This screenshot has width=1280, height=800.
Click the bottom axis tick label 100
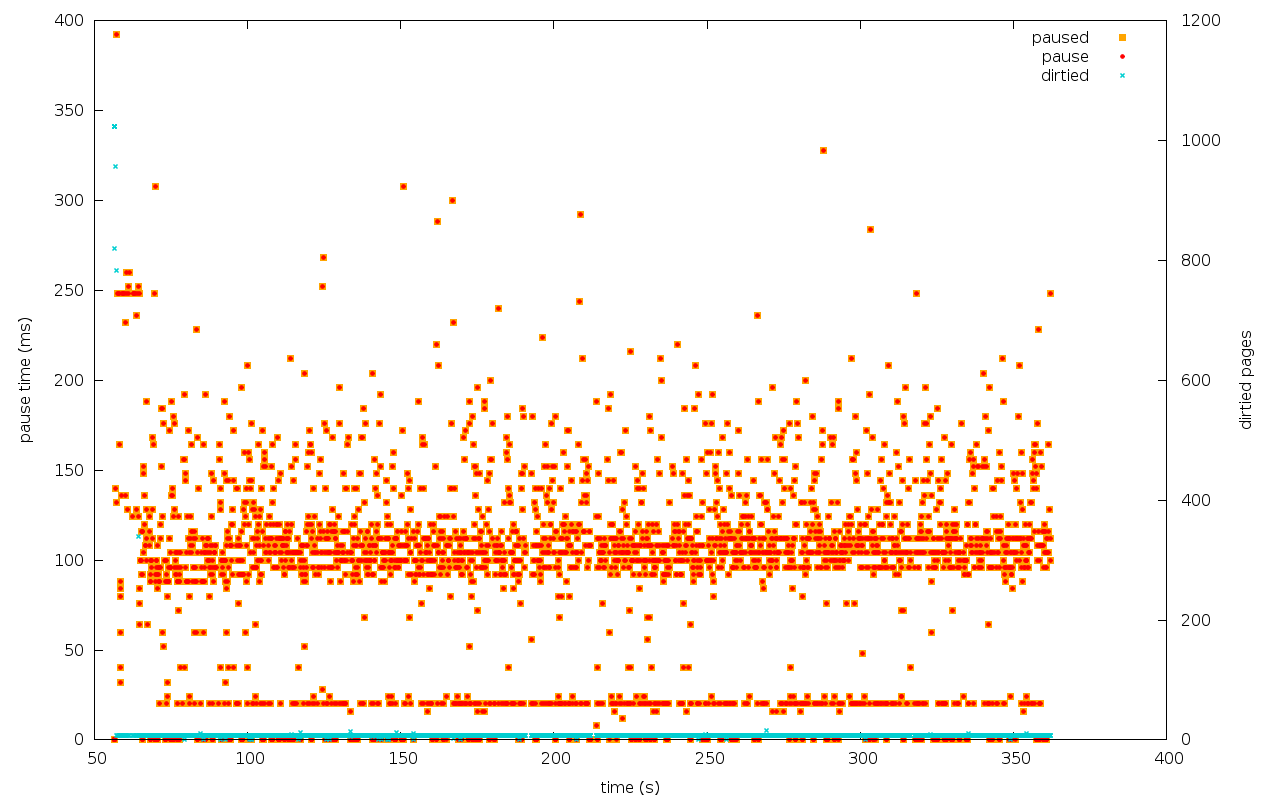coord(250,759)
